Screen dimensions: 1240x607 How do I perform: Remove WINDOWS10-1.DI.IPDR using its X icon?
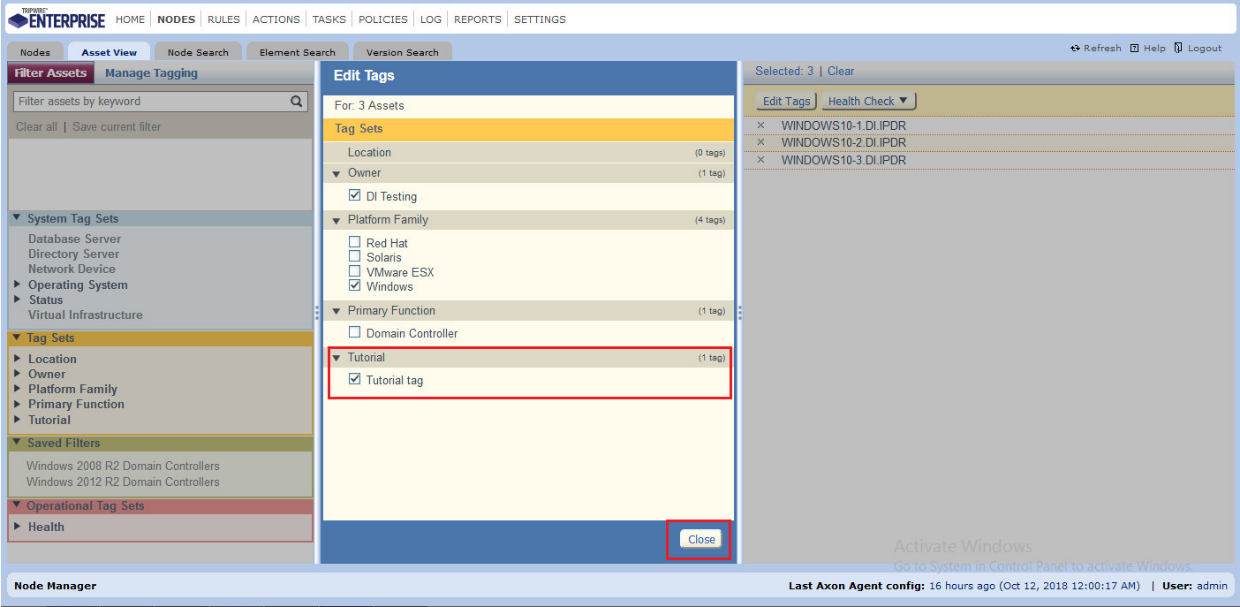(761, 126)
